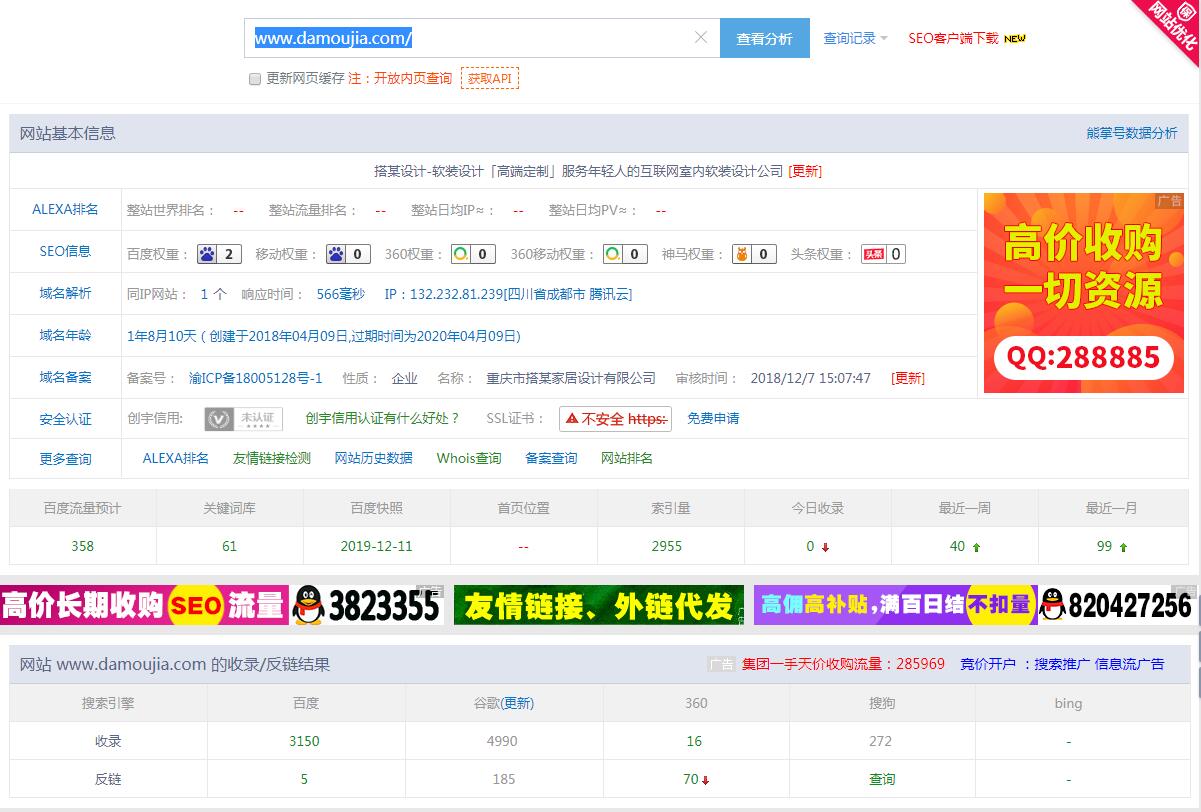Viewport: 1201px width, 812px height.
Task: Click 集团一手天价收购流量：285969 ad text
Action: (843, 663)
